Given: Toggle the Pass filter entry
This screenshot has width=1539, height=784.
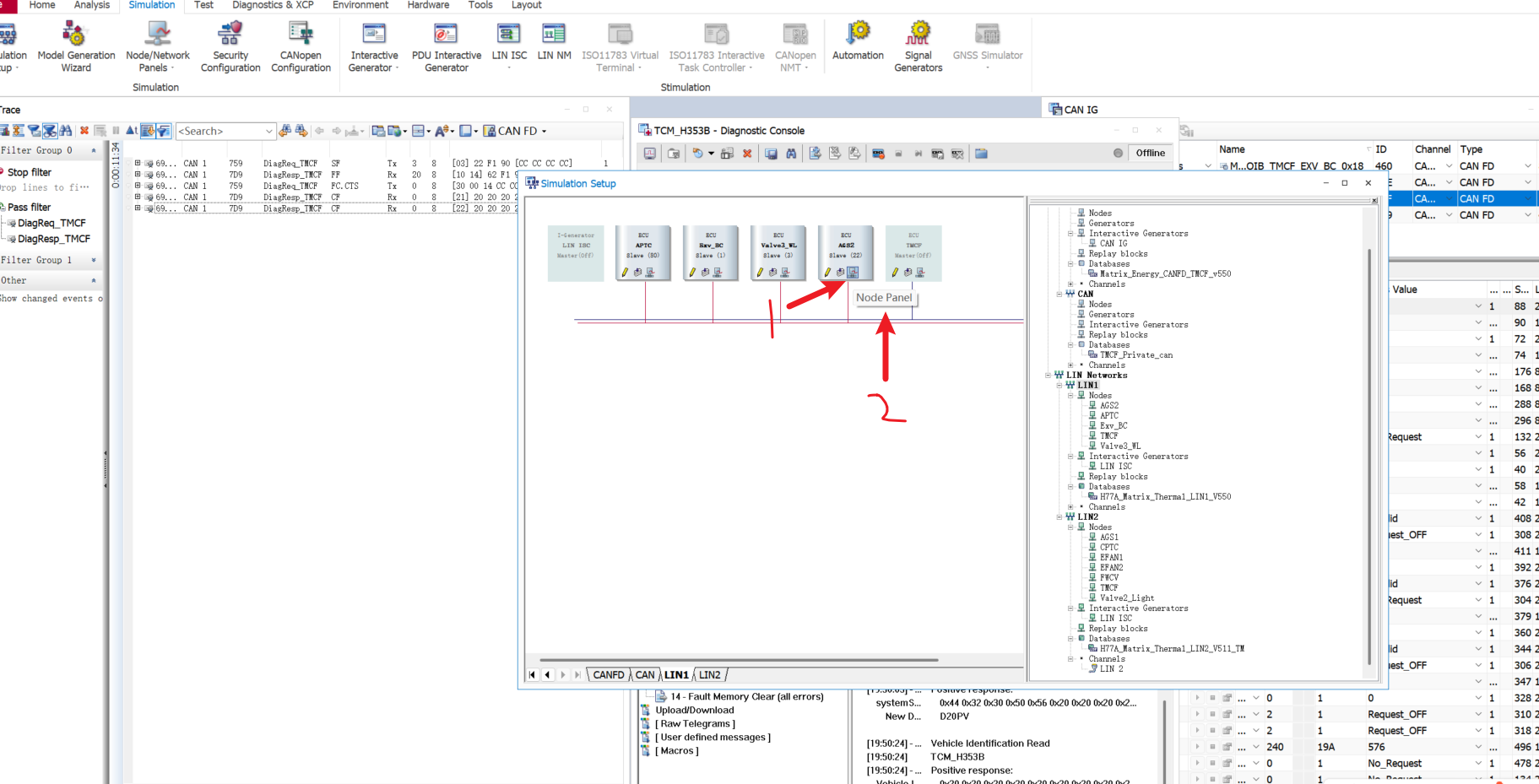Looking at the screenshot, I should [29, 207].
